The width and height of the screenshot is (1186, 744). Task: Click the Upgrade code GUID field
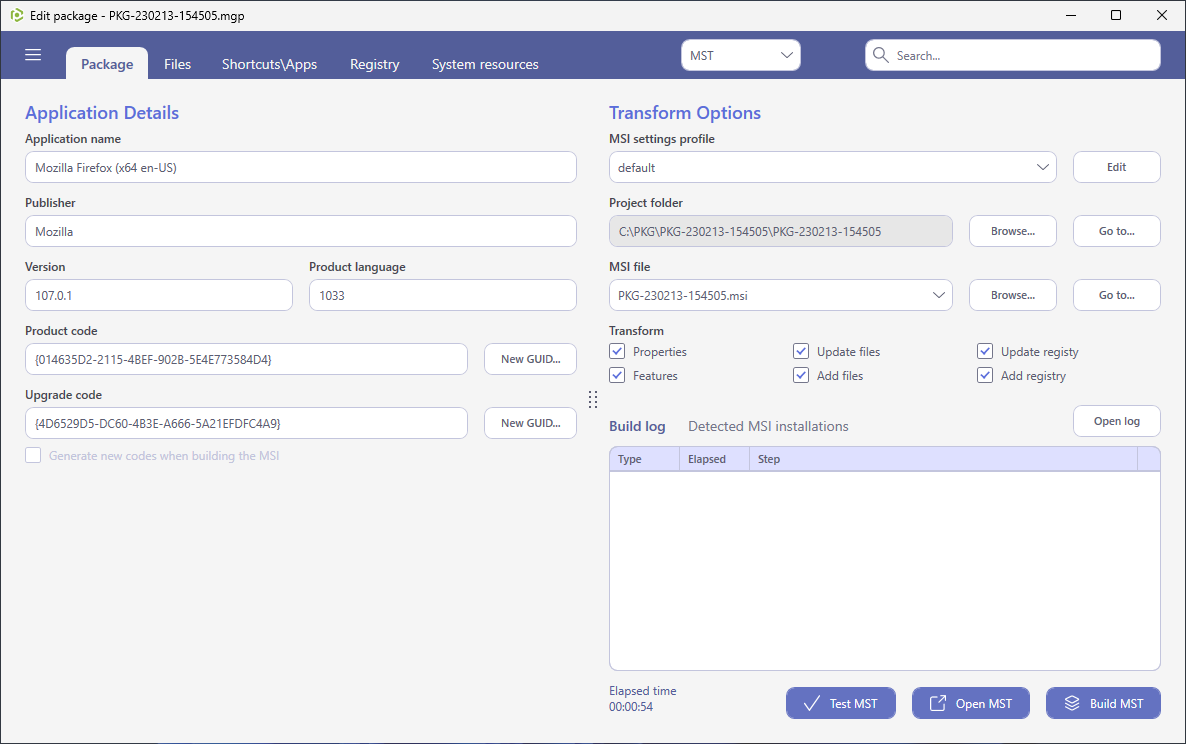tap(247, 423)
